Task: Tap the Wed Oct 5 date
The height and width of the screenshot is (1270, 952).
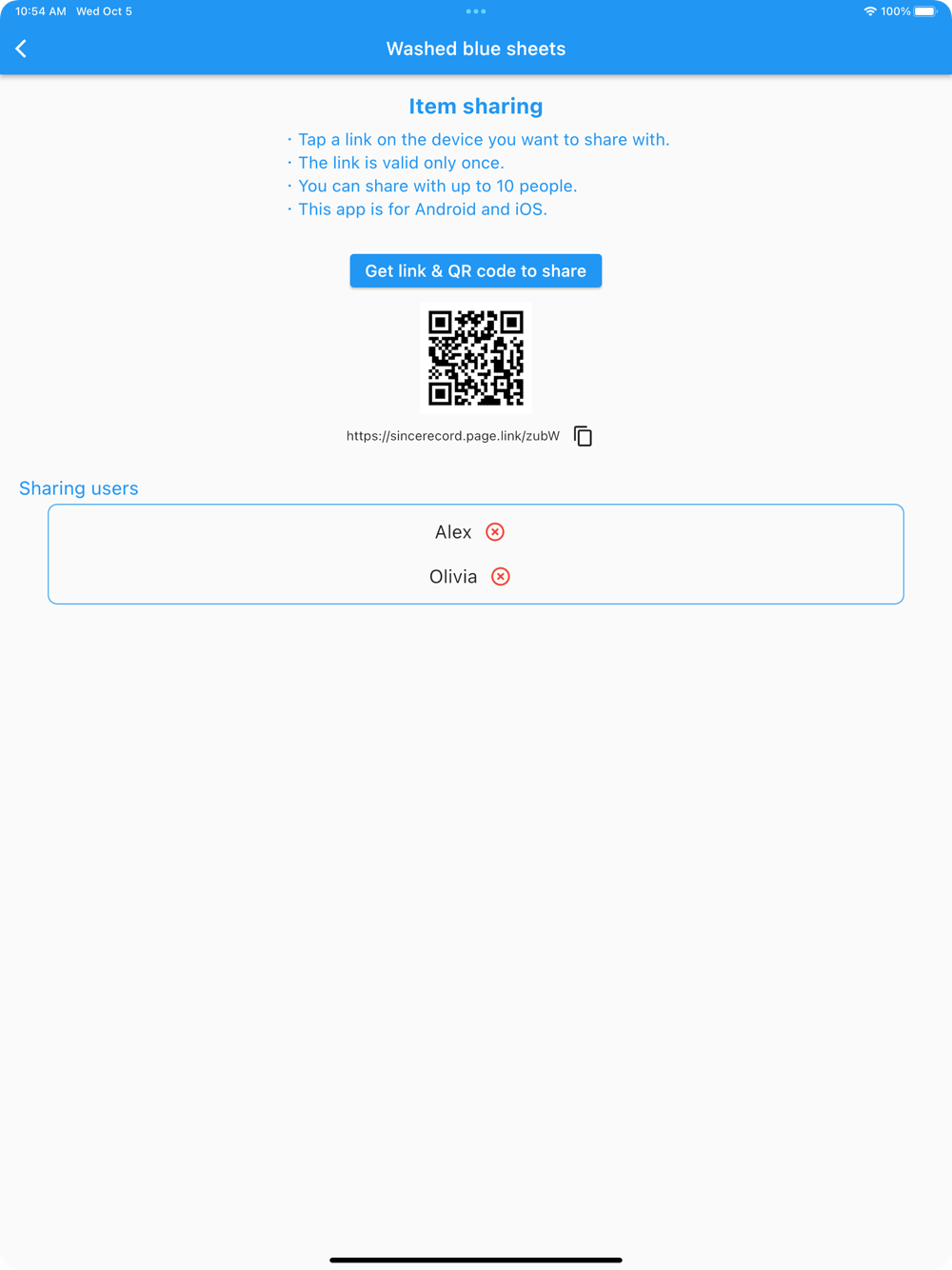Action: (x=104, y=11)
